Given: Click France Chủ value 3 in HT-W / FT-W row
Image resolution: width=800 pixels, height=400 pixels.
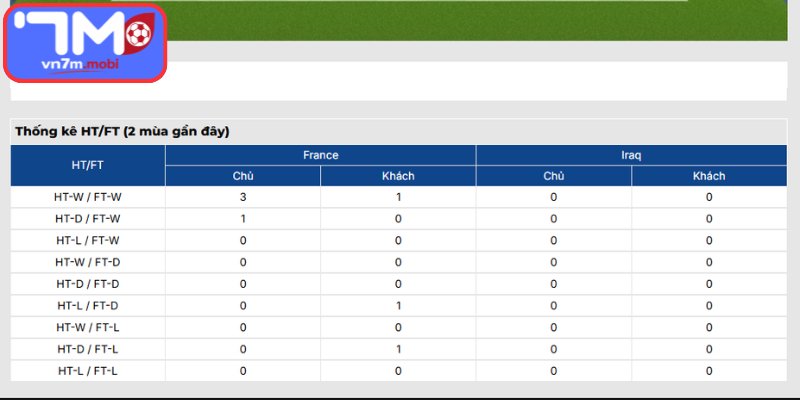Looking at the screenshot, I should [243, 197].
